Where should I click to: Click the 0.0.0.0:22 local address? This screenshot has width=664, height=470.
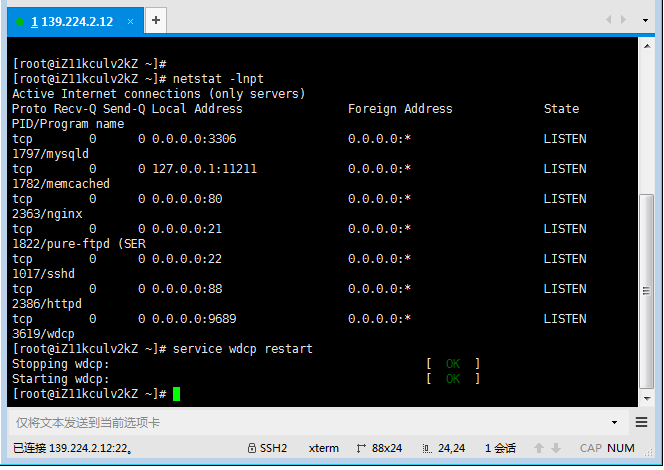click(187, 259)
